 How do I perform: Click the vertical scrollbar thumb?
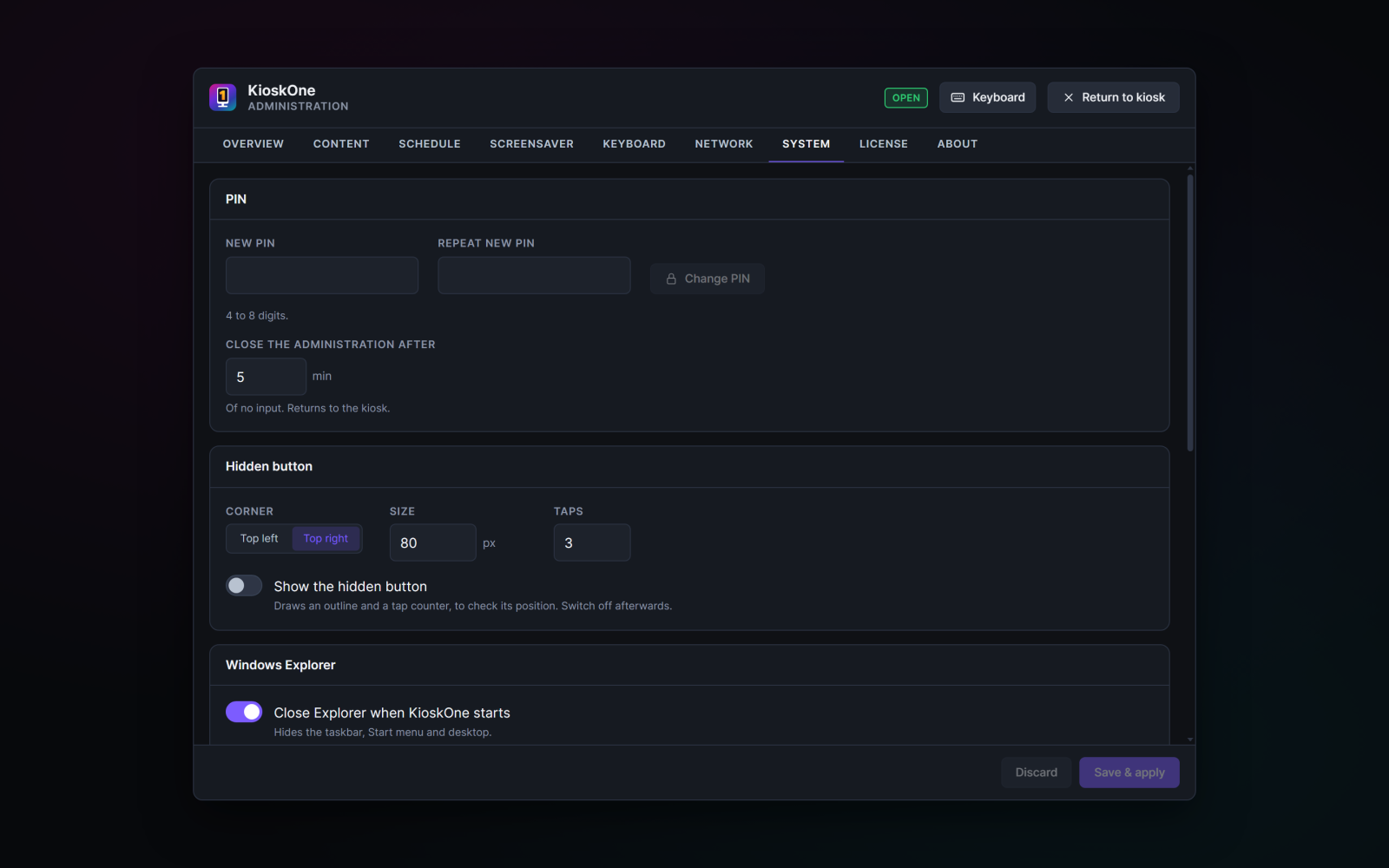(x=1190, y=312)
